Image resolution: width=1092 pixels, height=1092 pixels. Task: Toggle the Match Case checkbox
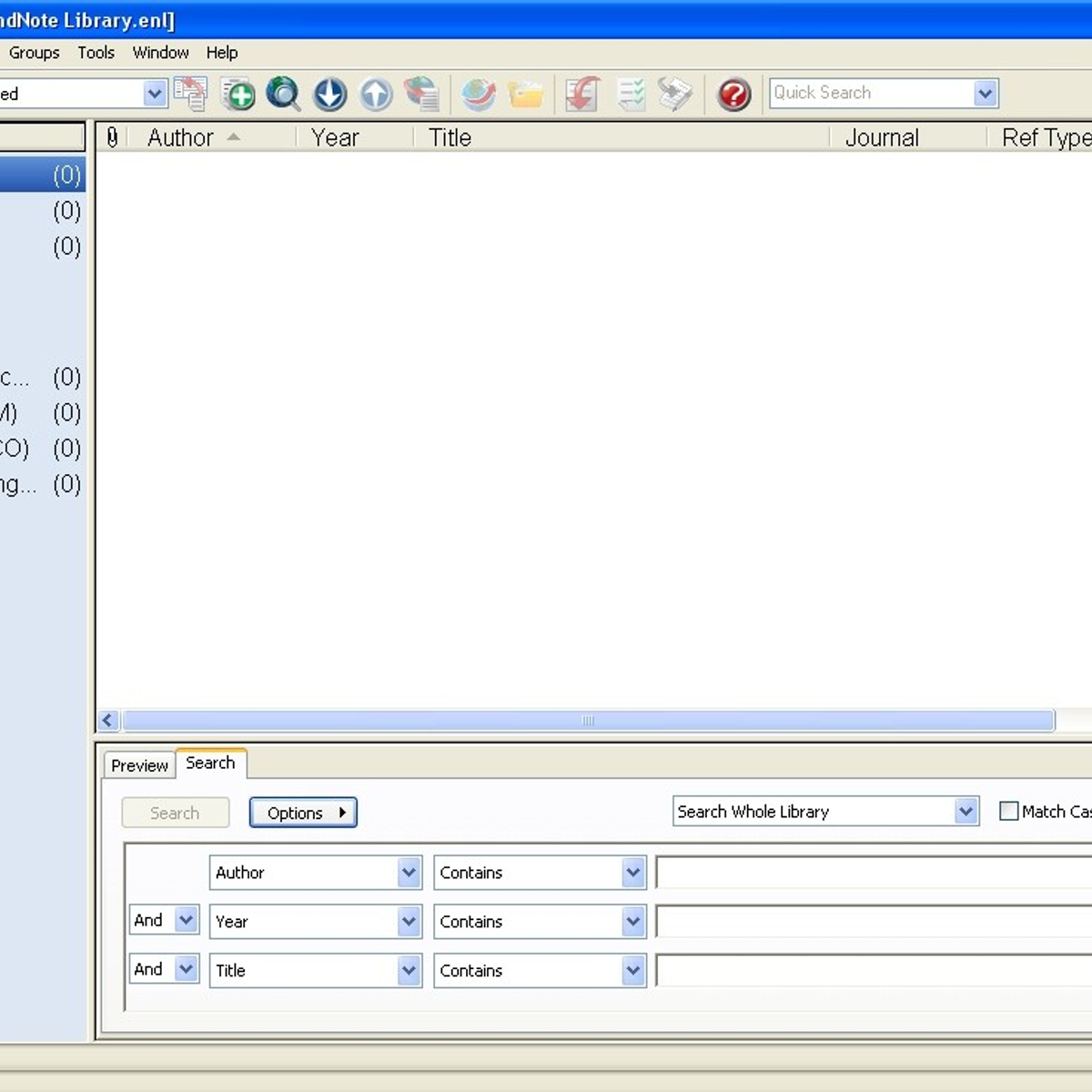pos(1008,811)
